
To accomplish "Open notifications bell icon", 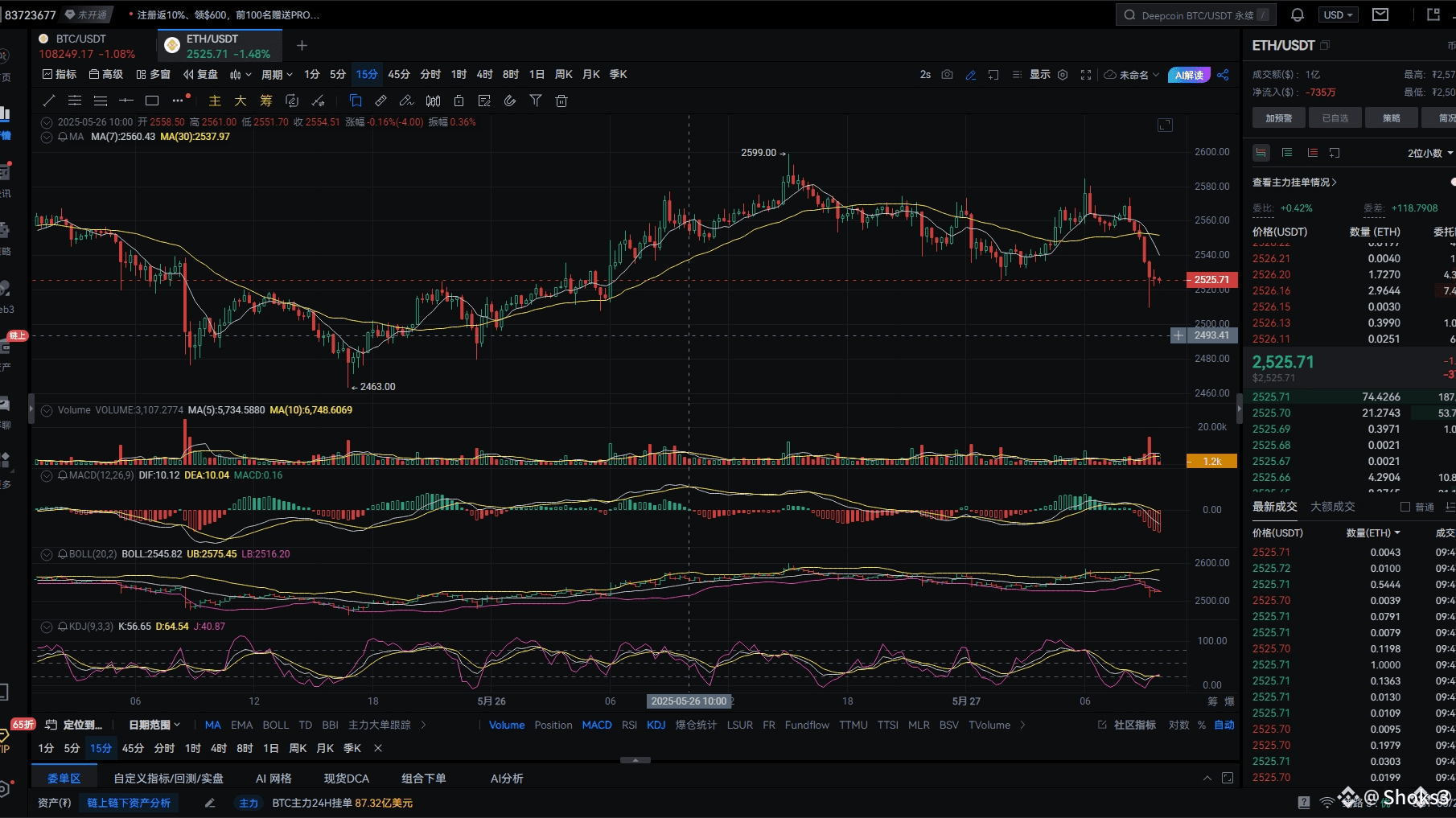I will (x=1298, y=14).
